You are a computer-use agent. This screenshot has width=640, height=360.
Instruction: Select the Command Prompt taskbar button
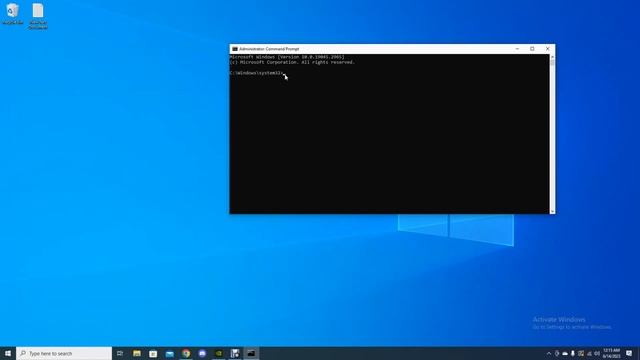click(x=251, y=353)
